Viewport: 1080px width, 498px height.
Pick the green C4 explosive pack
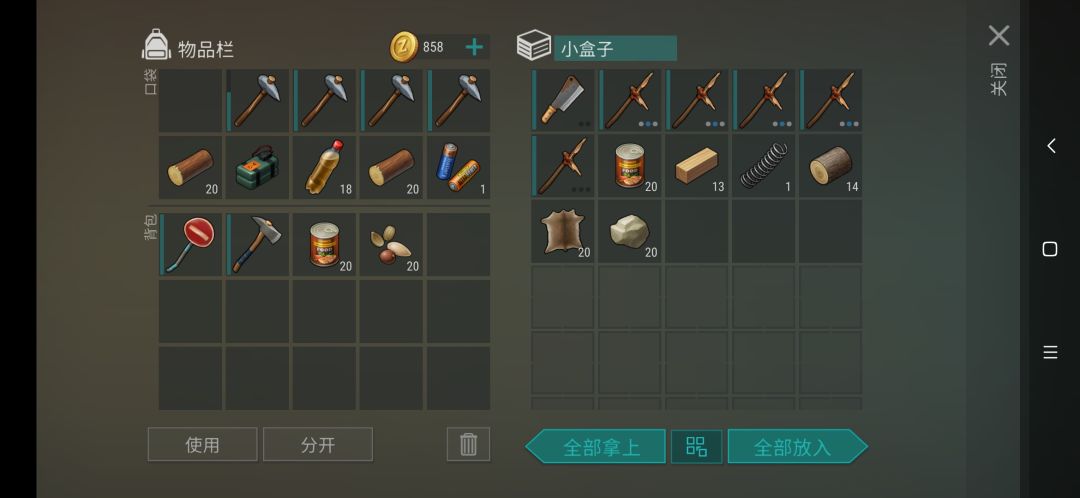[x=257, y=167]
